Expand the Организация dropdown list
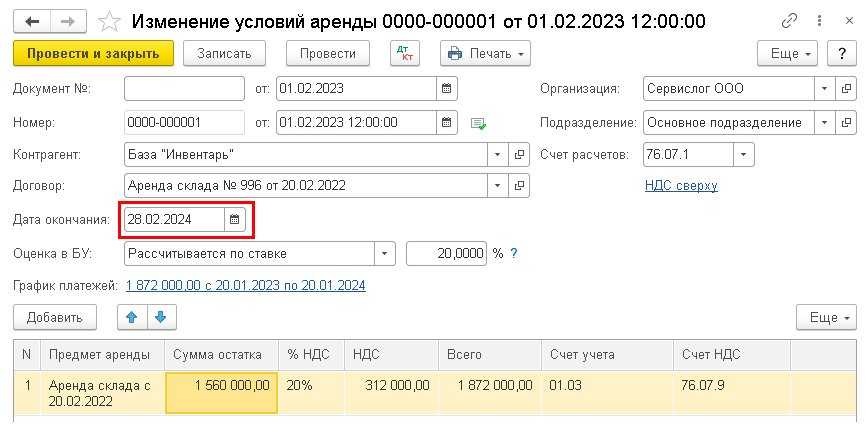The height and width of the screenshot is (434, 866). pyautogui.click(x=825, y=88)
